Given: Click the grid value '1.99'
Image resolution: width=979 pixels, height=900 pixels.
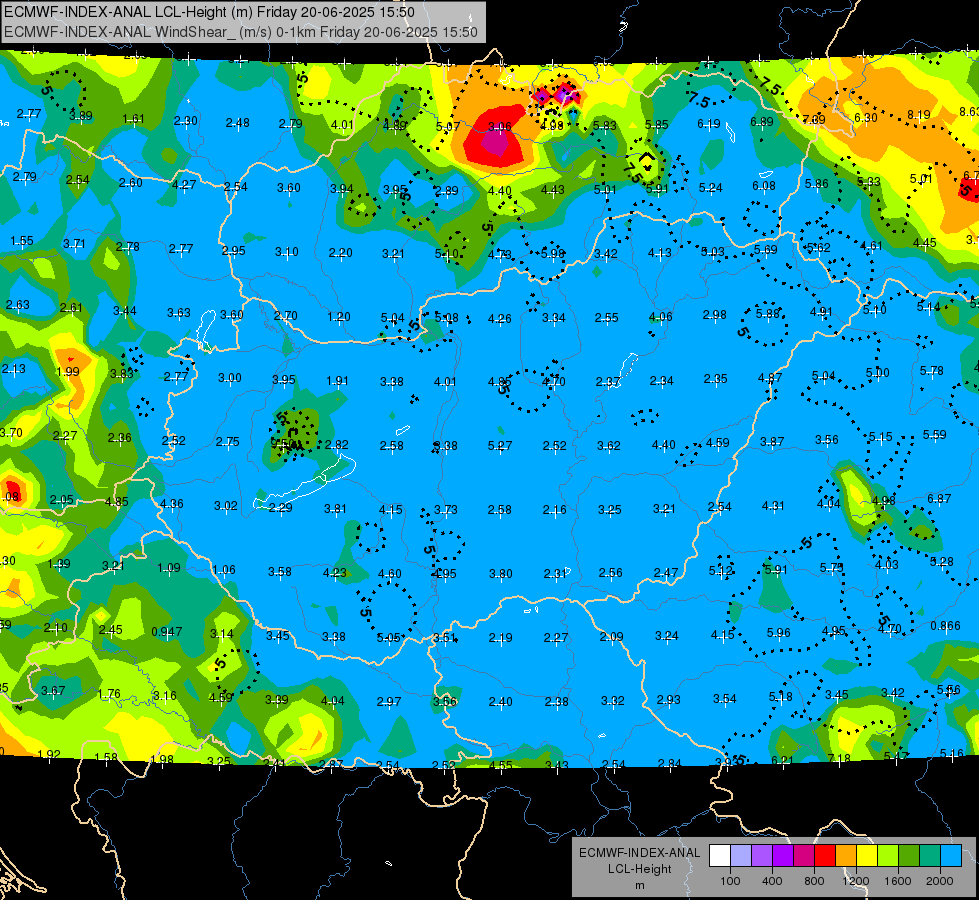Looking at the screenshot, I should point(67,372).
